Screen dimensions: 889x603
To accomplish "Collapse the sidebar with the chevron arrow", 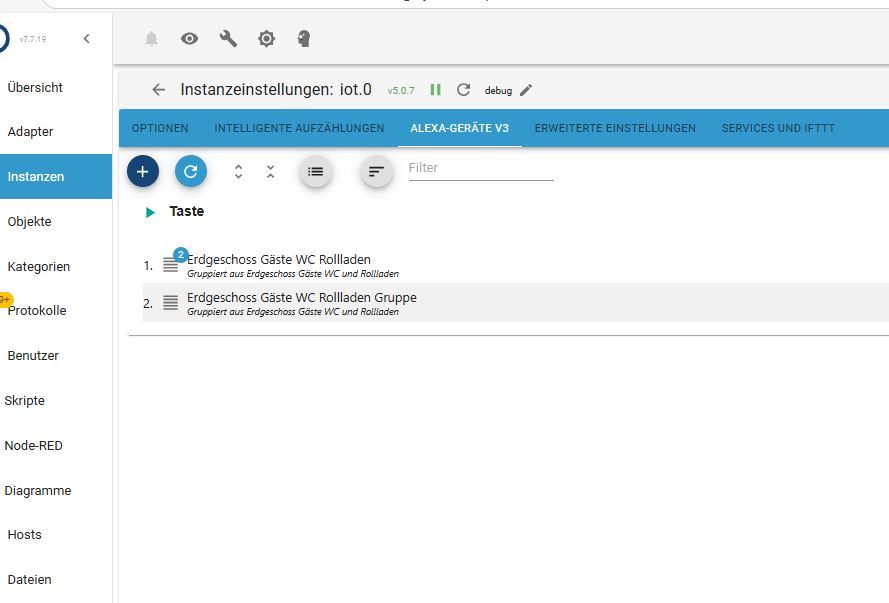I will 86,39.
